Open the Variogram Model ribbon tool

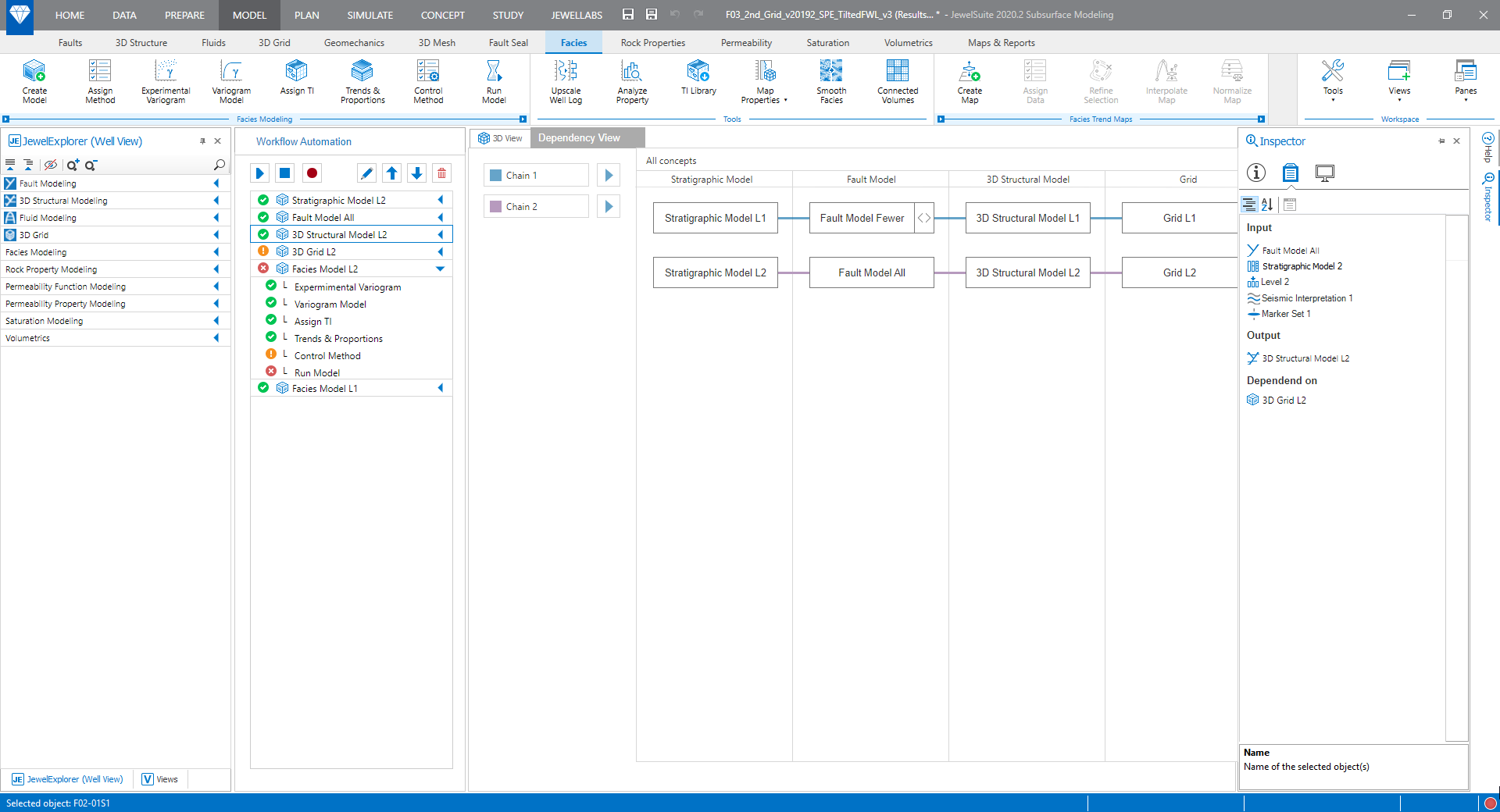coord(231,80)
